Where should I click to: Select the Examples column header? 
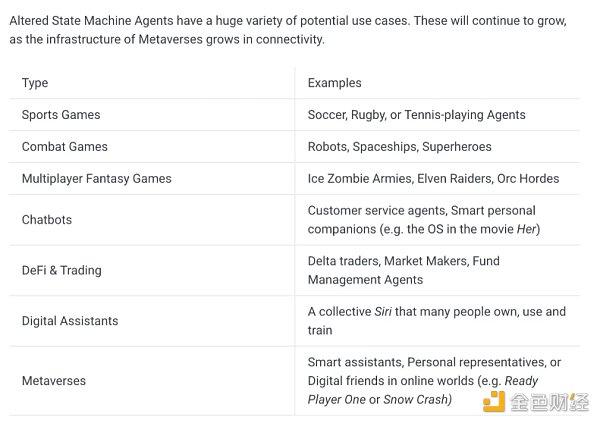point(334,83)
